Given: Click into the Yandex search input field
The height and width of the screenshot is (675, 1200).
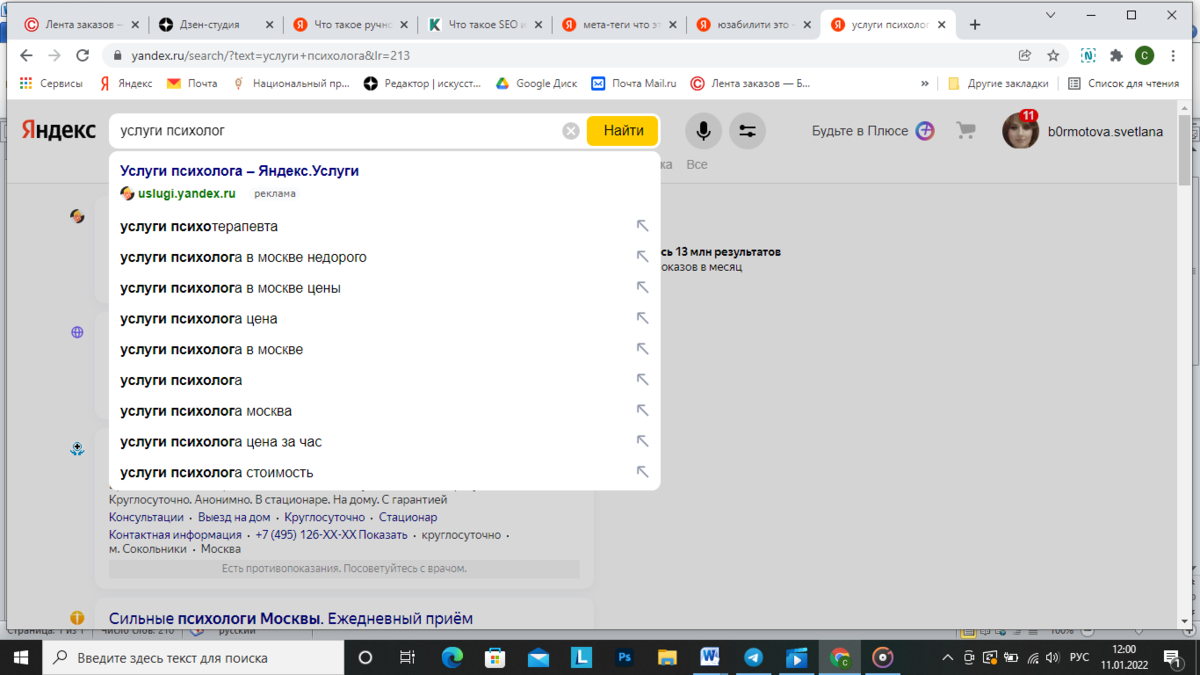Looking at the screenshot, I should pos(338,131).
